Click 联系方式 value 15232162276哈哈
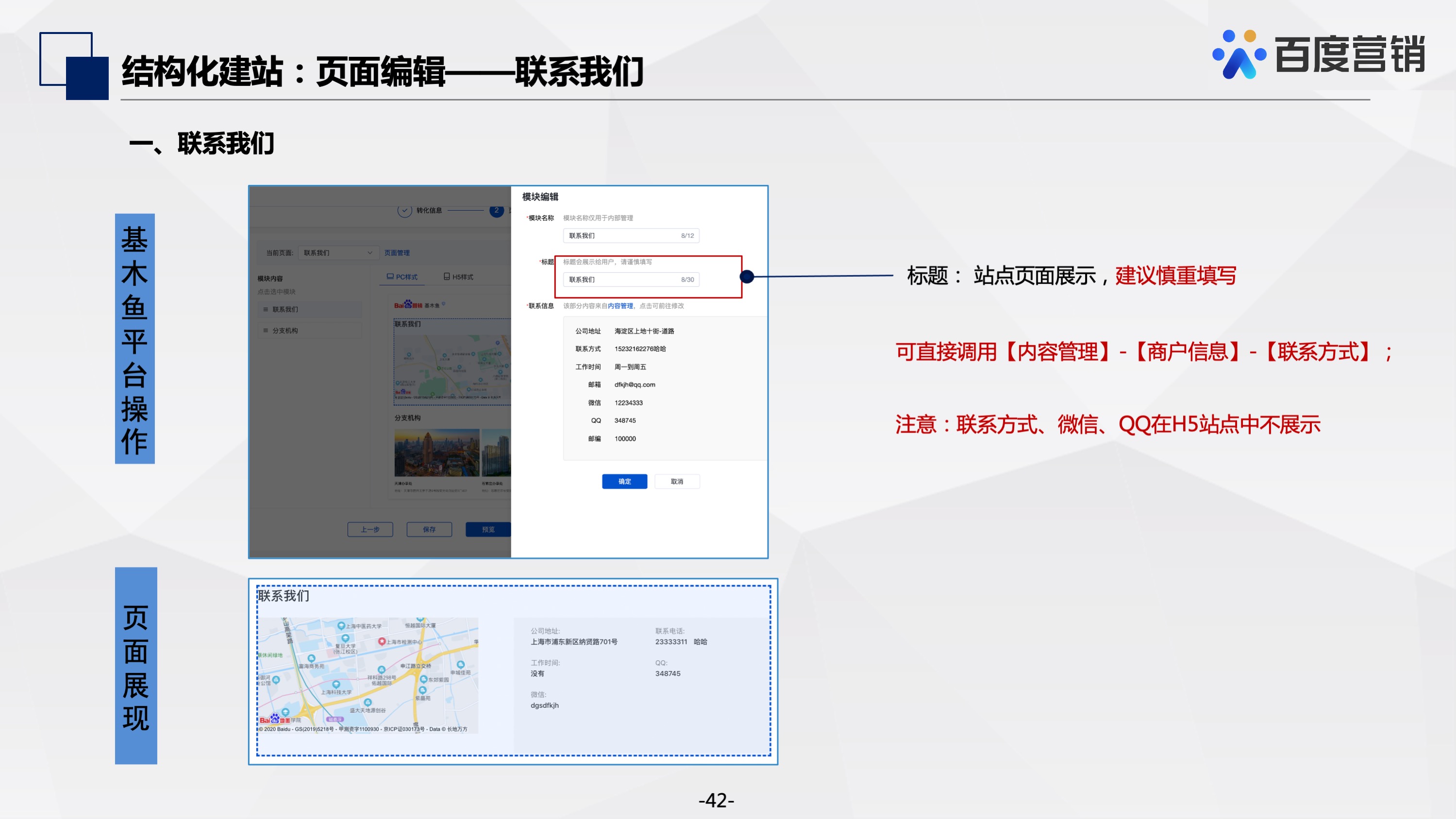1456x819 pixels. 640,349
